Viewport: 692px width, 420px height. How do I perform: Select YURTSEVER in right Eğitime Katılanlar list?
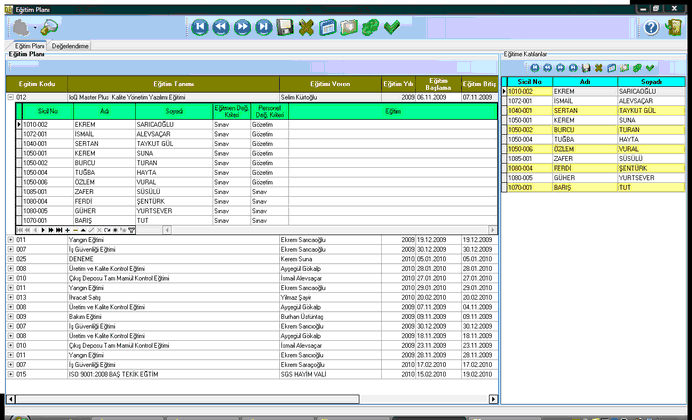click(651, 178)
